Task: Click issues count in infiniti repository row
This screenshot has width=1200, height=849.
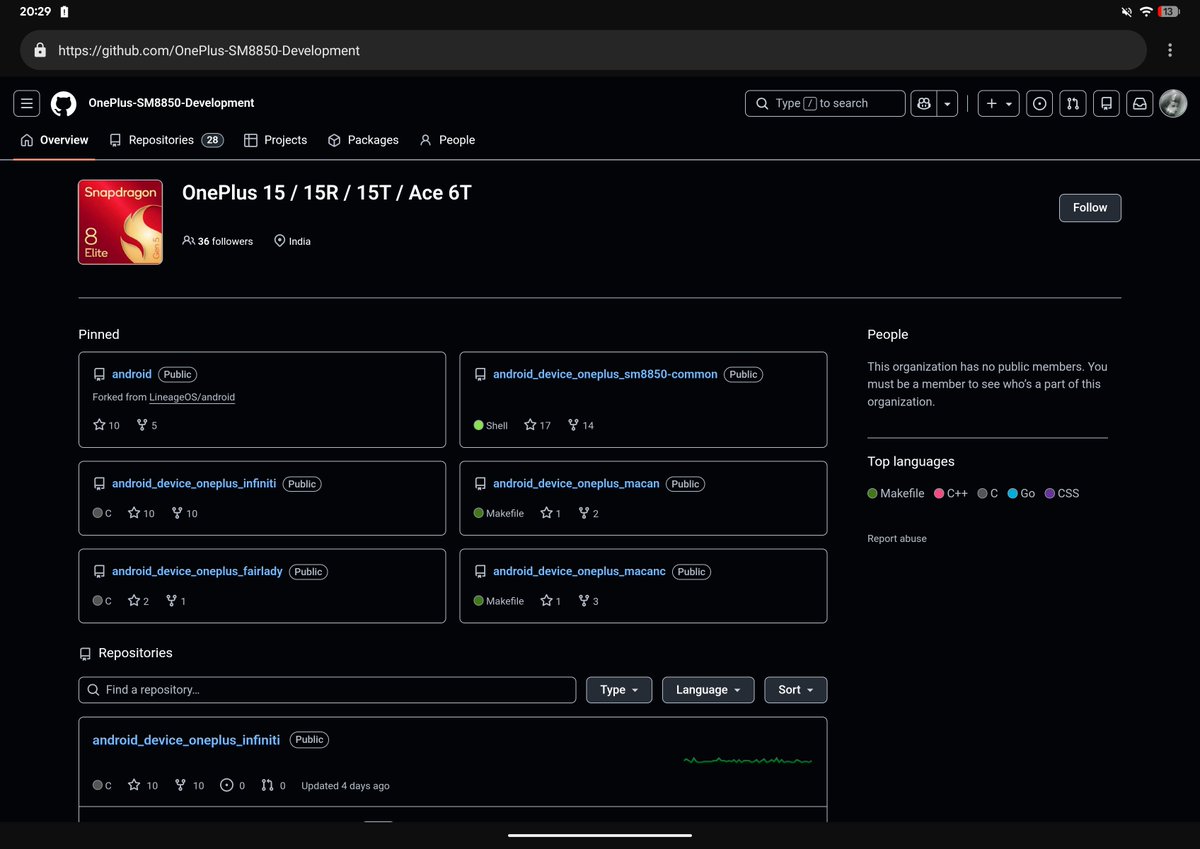Action: point(232,785)
